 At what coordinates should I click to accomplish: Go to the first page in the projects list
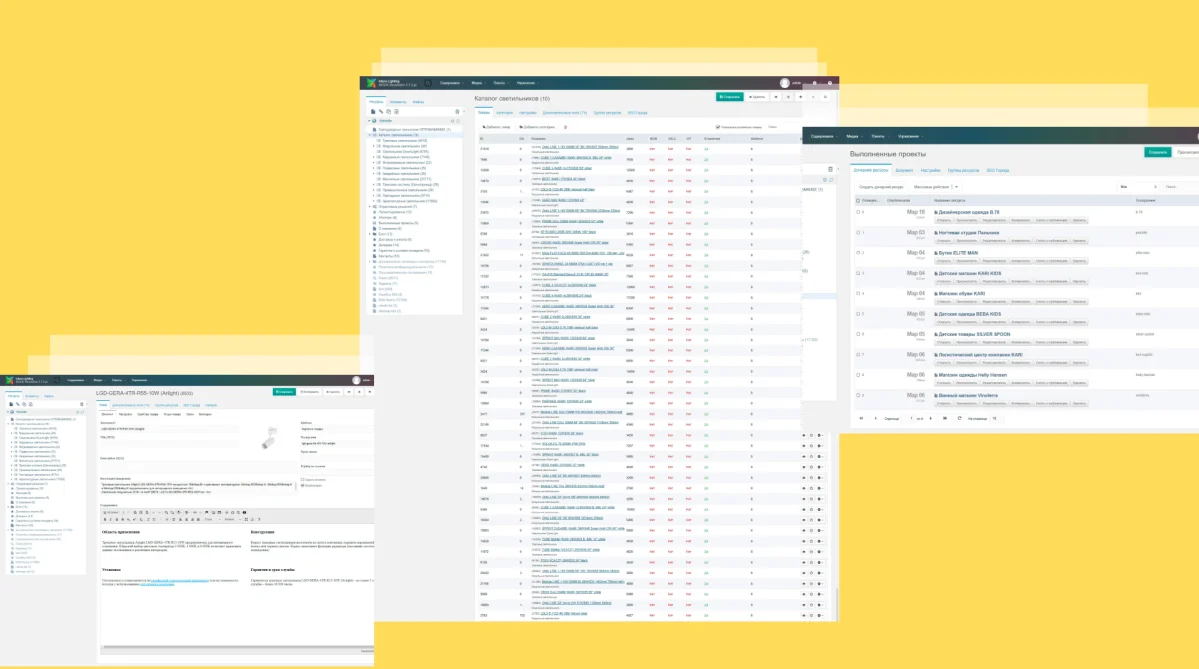(x=862, y=418)
